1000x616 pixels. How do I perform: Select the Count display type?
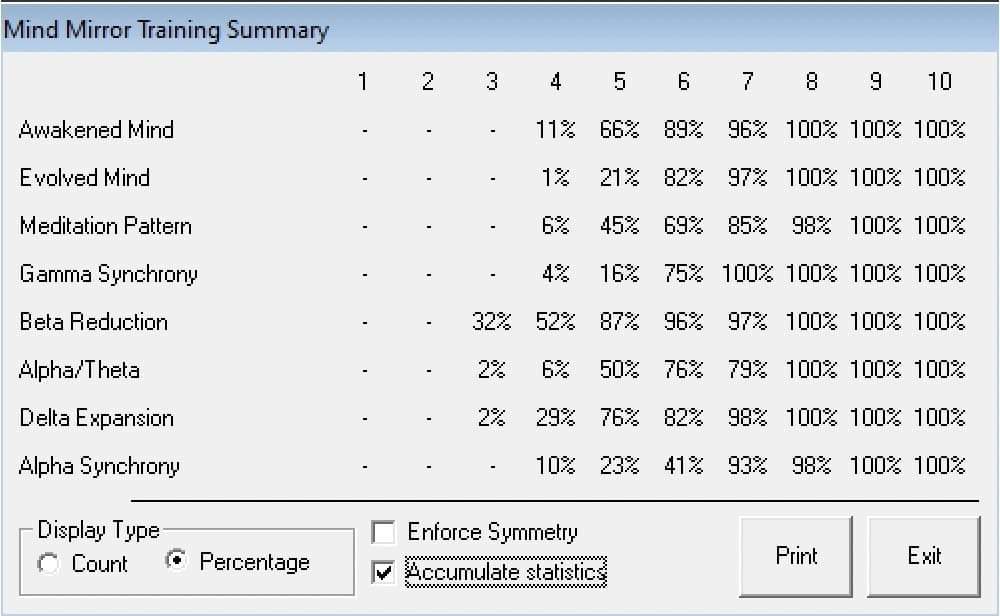tap(48, 564)
